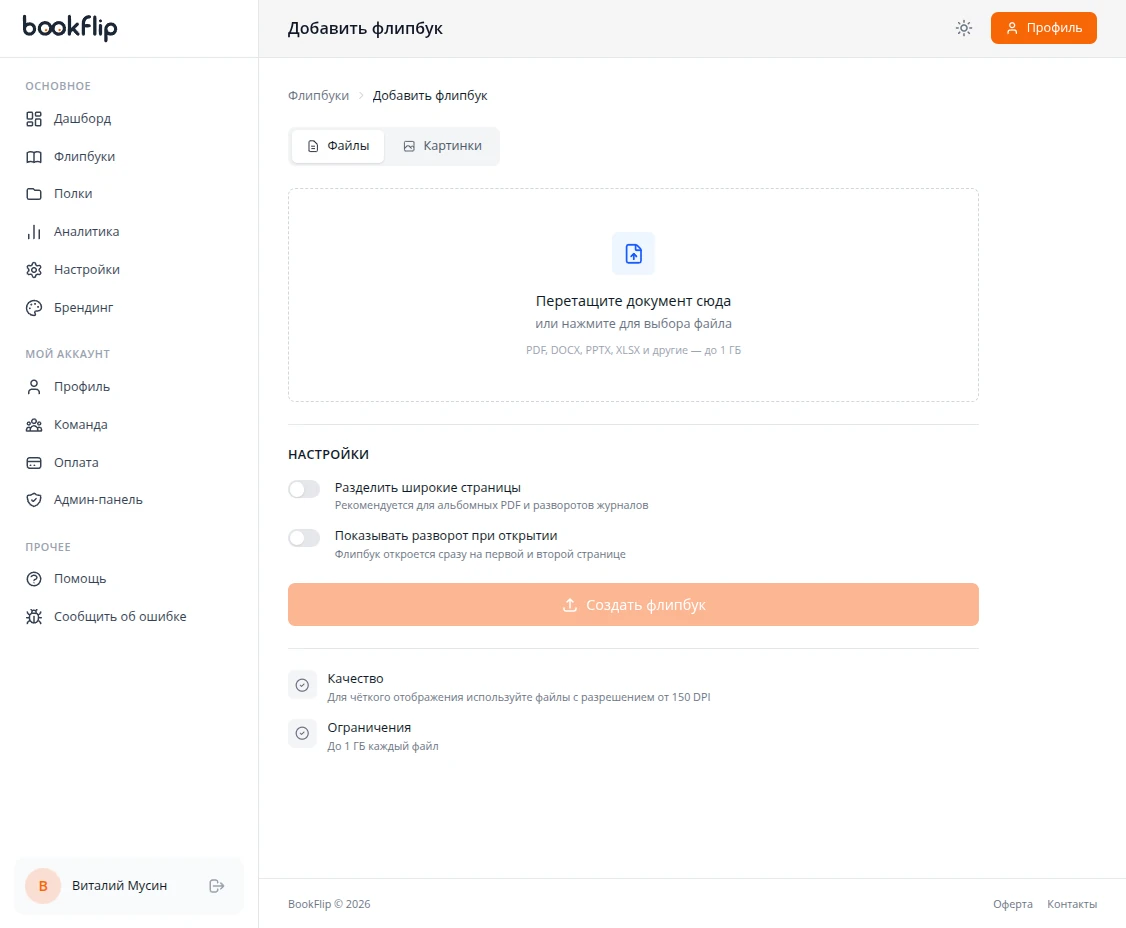Open Флипбуки in the sidebar
Viewport: 1126px width, 928px height.
pyautogui.click(x=129, y=157)
